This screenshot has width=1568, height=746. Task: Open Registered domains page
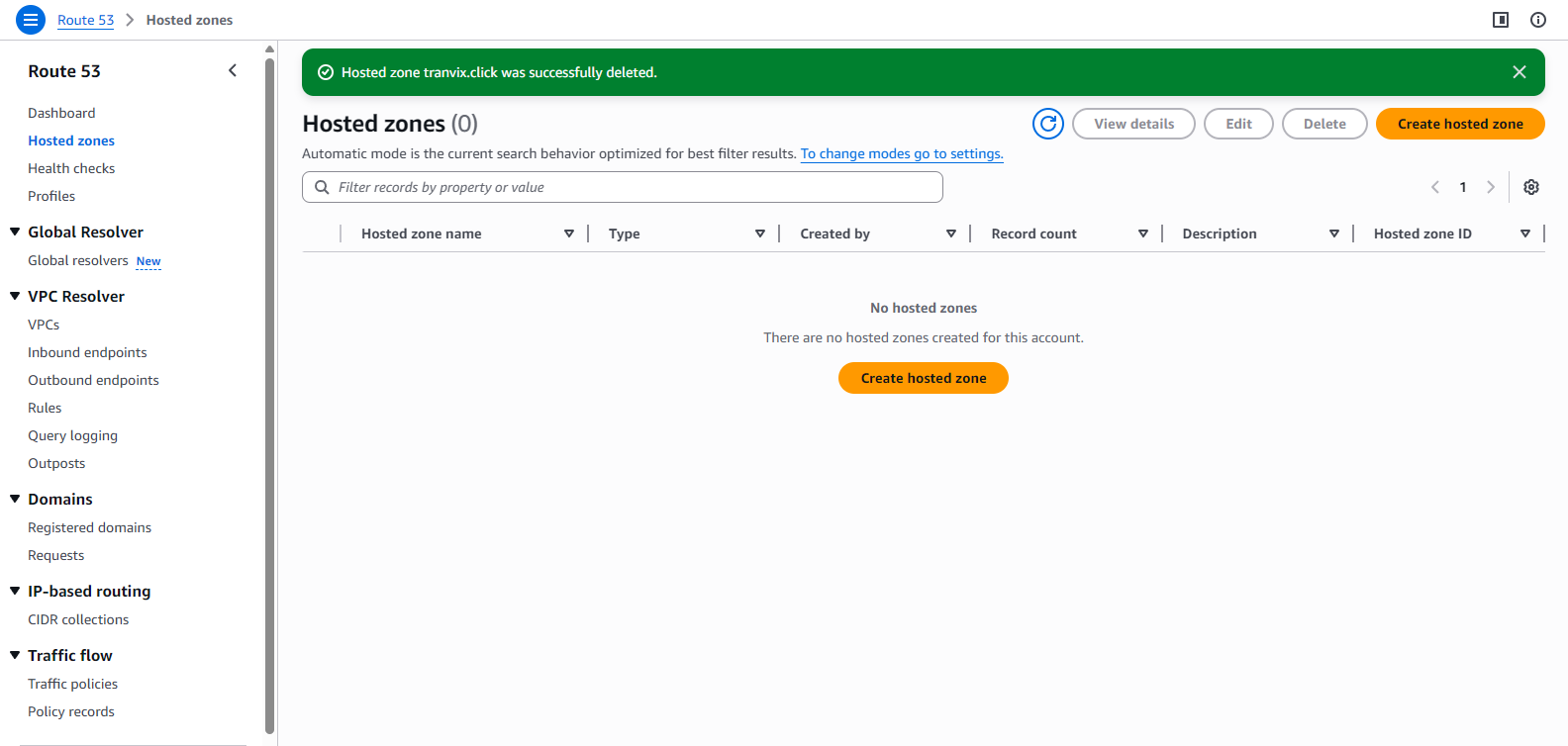tap(89, 527)
